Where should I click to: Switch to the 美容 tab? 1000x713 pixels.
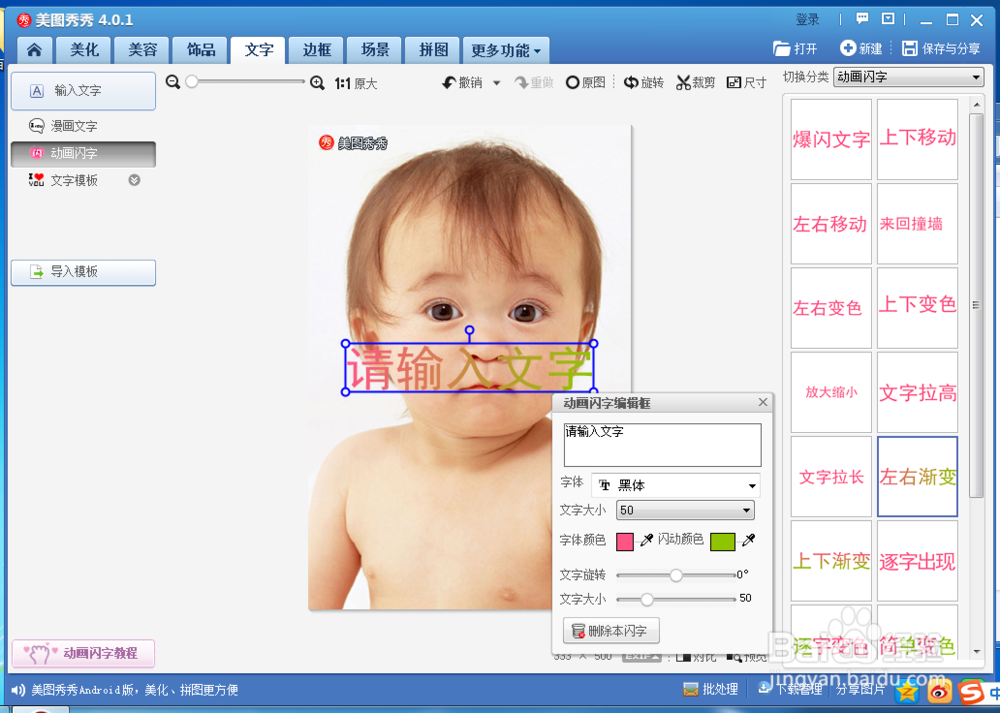tap(141, 49)
